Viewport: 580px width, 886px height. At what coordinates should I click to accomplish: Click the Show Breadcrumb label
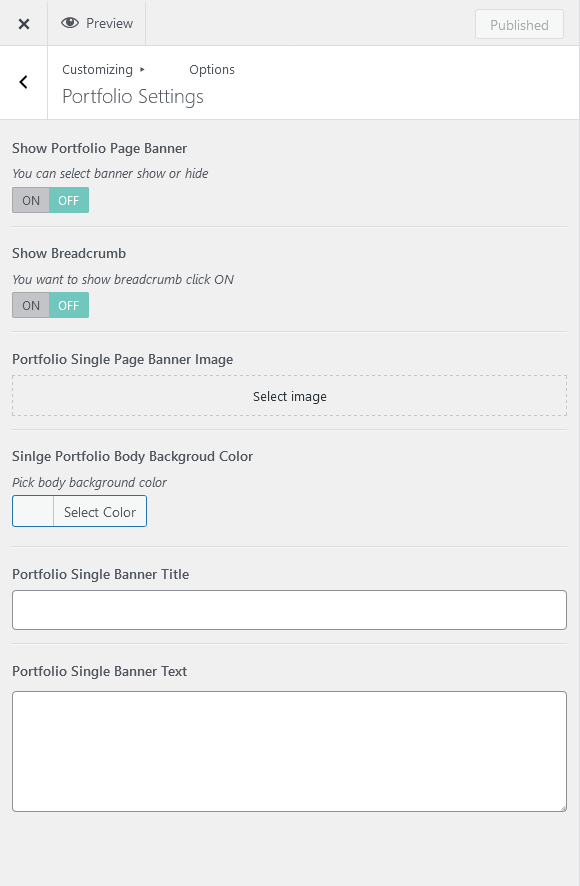[69, 253]
